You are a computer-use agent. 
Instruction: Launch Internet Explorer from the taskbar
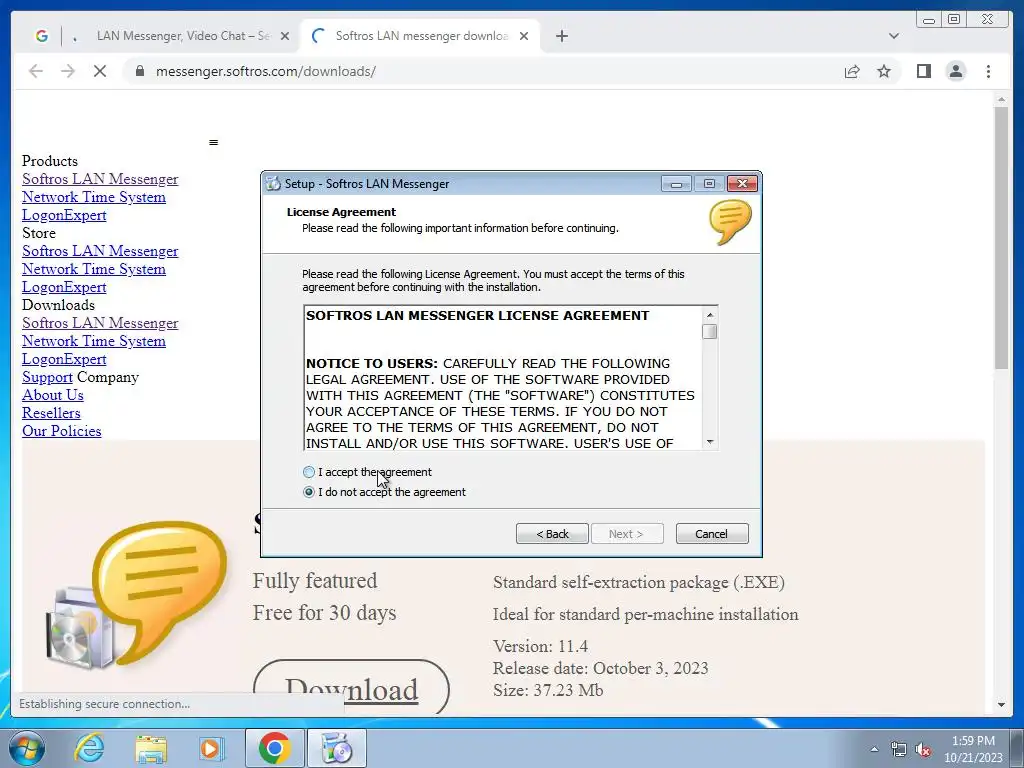click(89, 748)
